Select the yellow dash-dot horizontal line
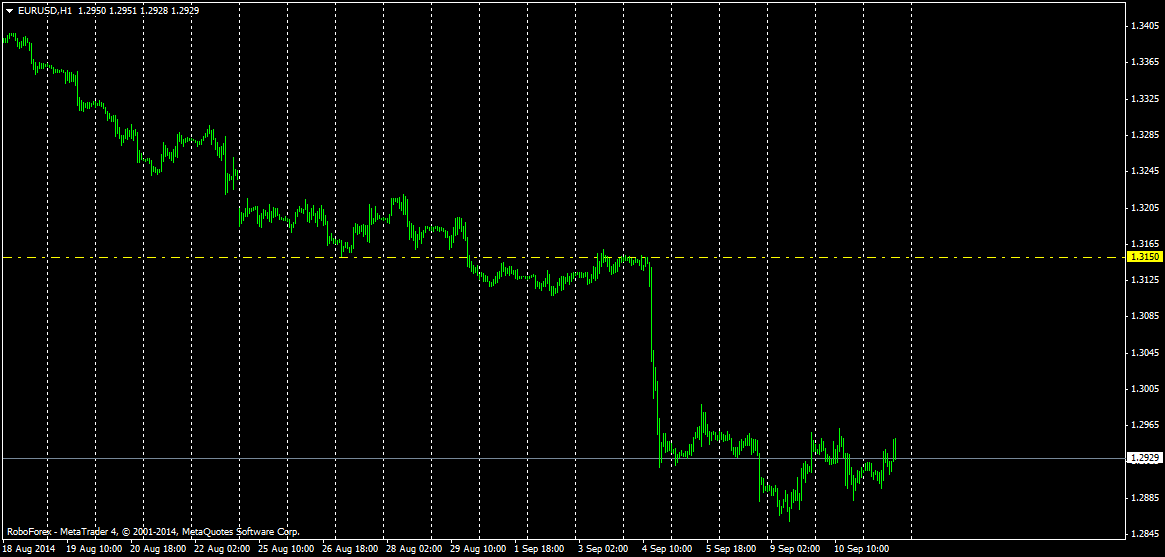This screenshot has width=1165, height=557. click(x=563, y=258)
